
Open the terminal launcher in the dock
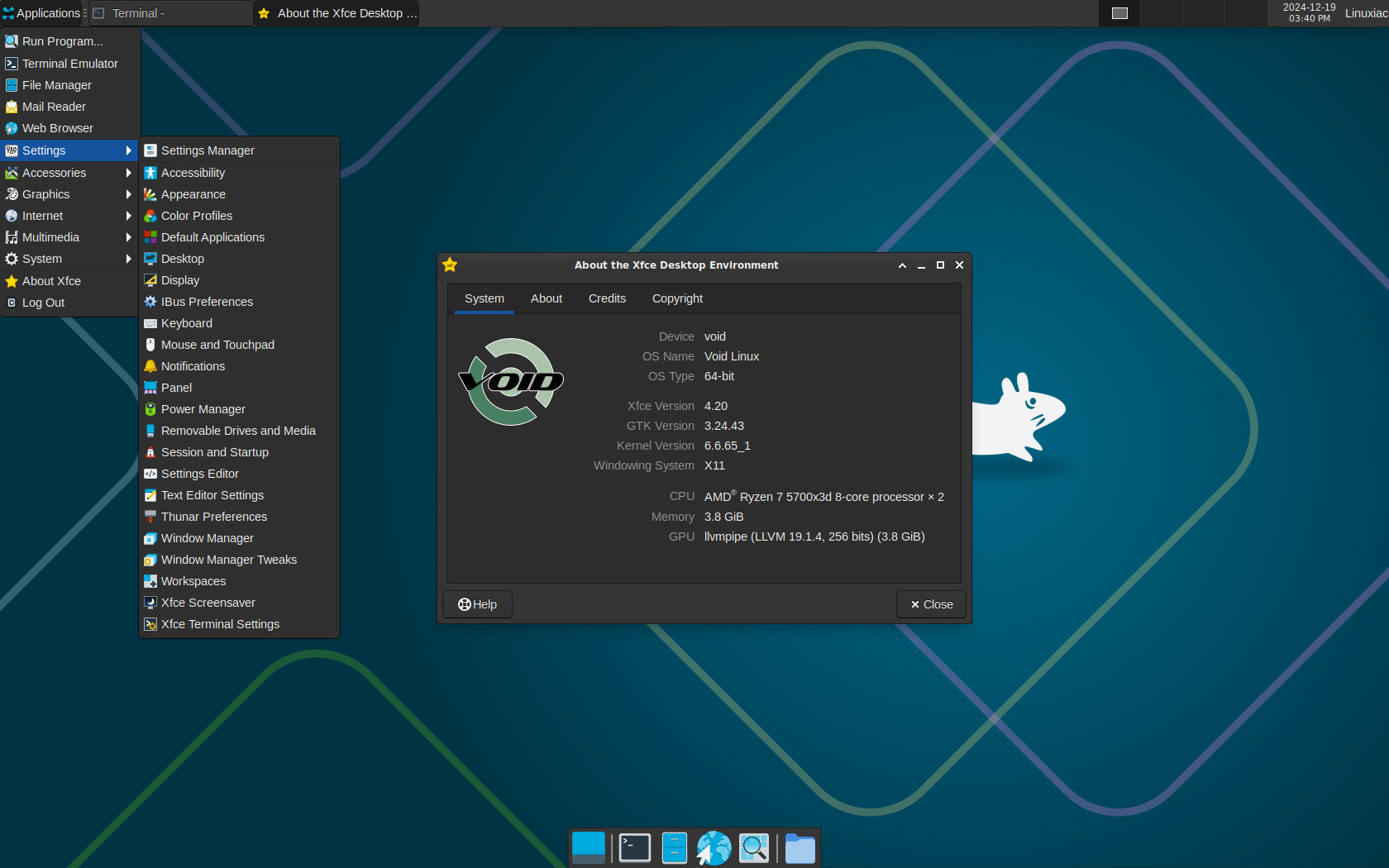635,848
